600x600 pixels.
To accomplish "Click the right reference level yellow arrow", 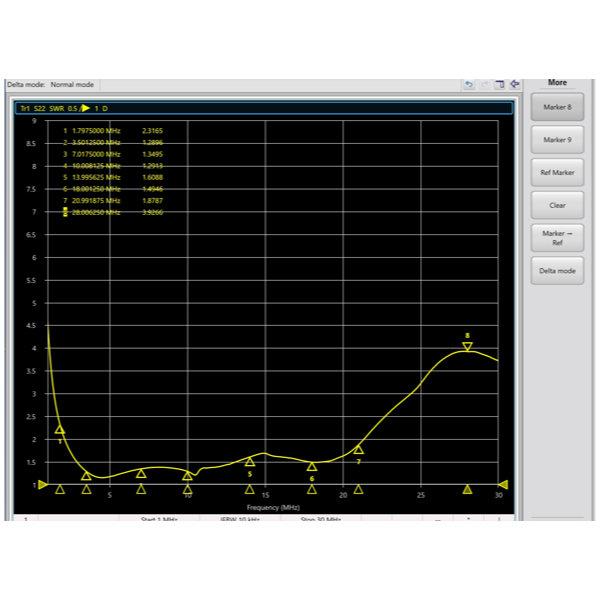I will (x=503, y=485).
